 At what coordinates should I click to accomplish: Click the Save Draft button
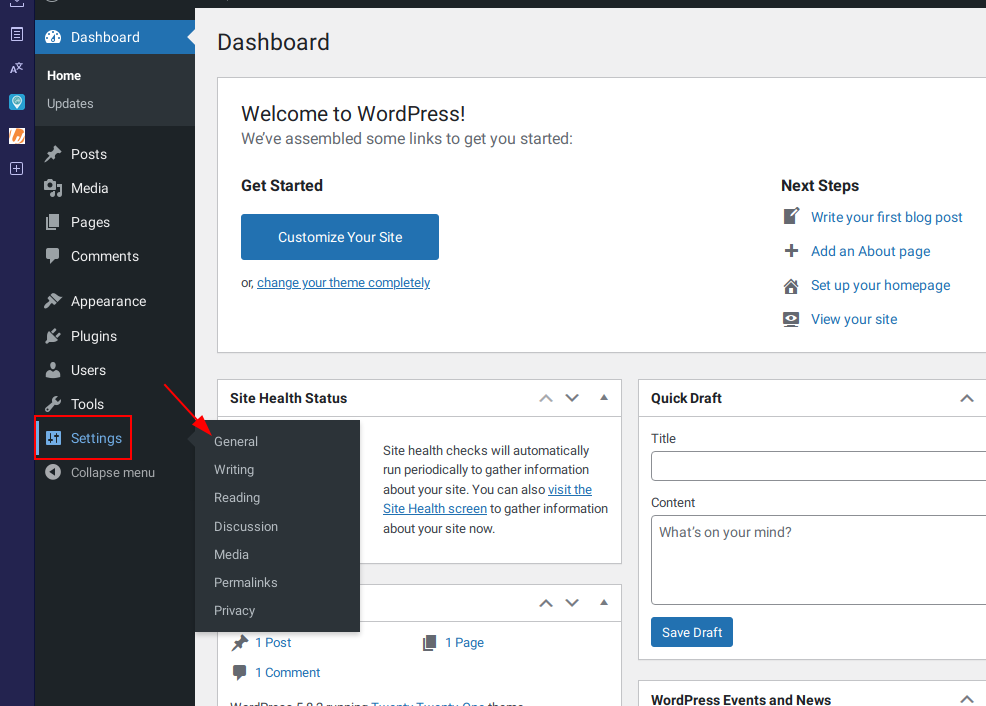click(x=692, y=632)
